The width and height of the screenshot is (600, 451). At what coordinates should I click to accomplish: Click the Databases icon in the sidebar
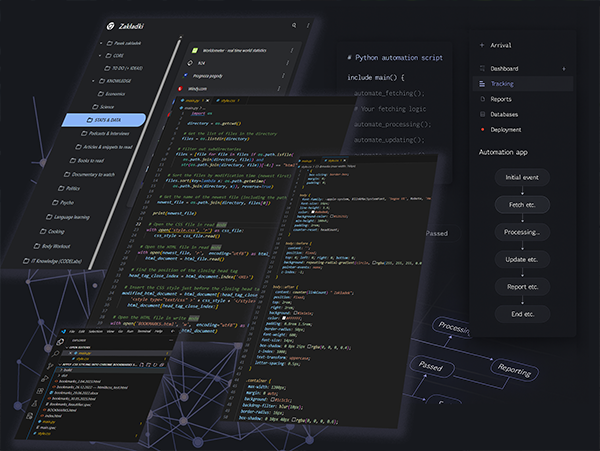tap(482, 114)
